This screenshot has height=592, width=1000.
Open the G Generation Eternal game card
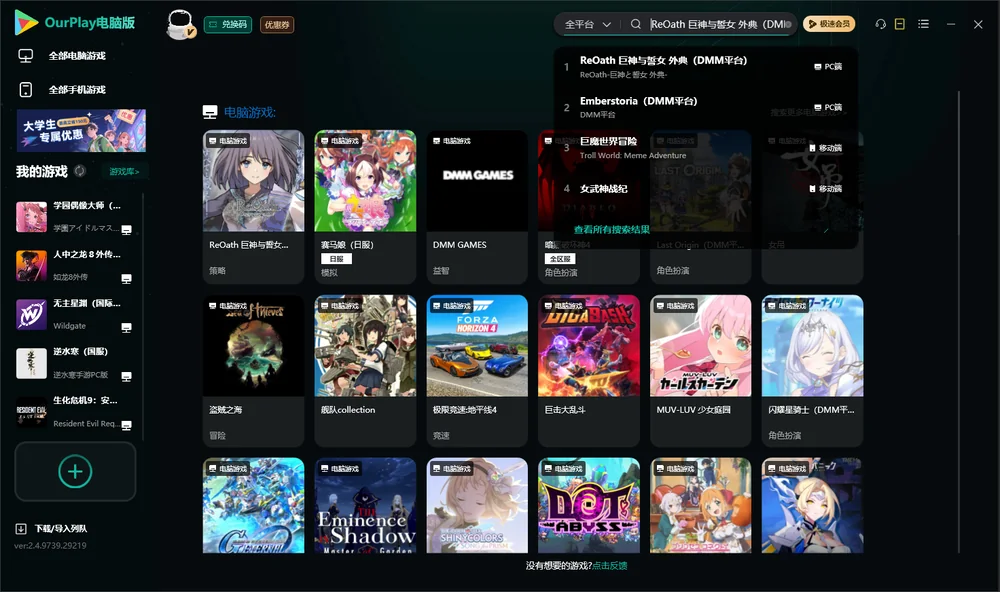(x=253, y=505)
